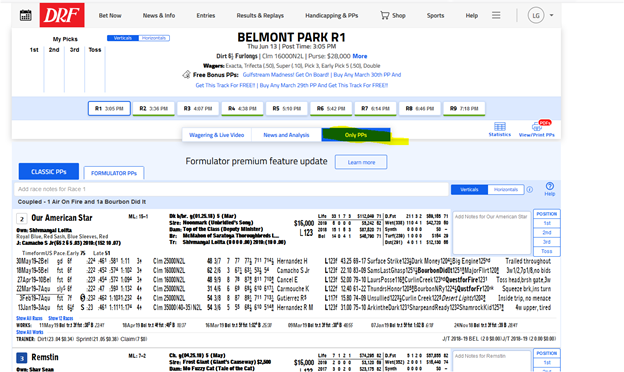624x372 pixels.
Task: Select race R9 7:18 PM
Action: click(x=464, y=108)
